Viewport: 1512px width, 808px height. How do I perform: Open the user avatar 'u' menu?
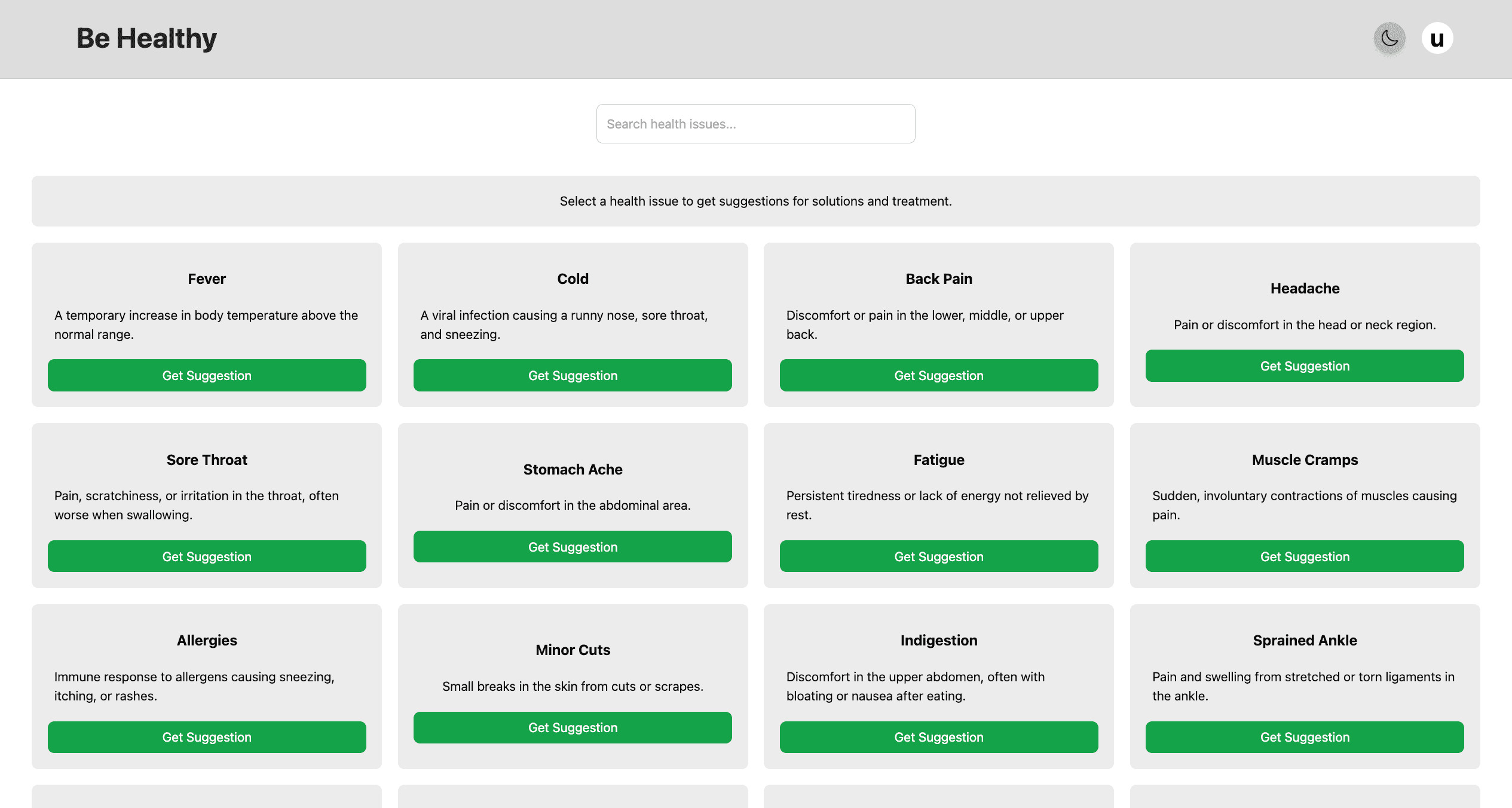pyautogui.click(x=1437, y=39)
